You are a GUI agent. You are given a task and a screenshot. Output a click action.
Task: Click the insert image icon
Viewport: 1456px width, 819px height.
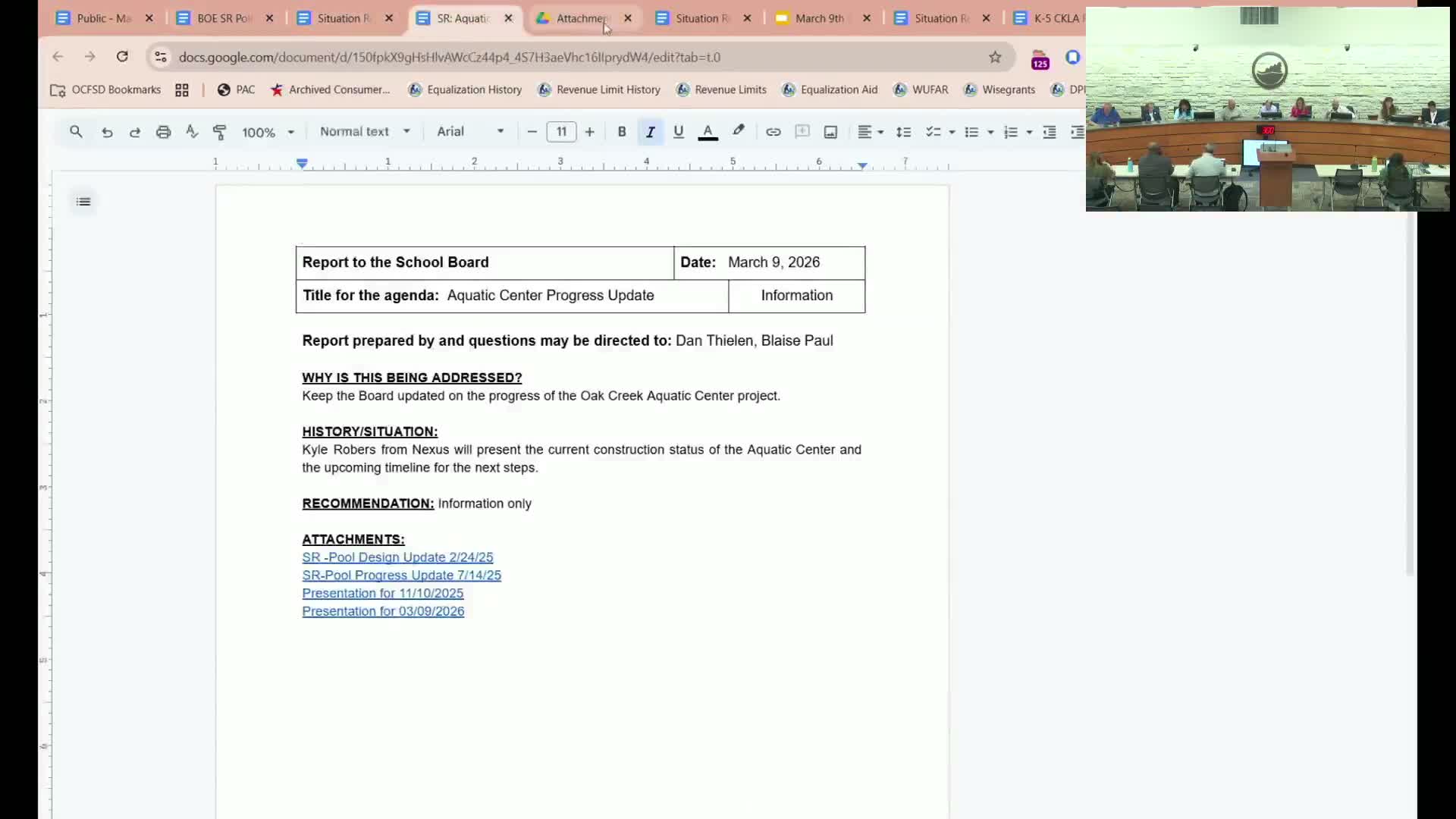pyautogui.click(x=830, y=132)
